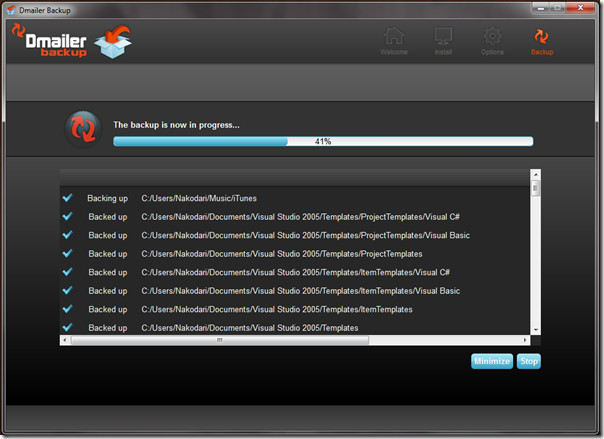604x439 pixels.
Task: Select path ending ProjectTemplates/Visual C#
Action: pos(300,217)
